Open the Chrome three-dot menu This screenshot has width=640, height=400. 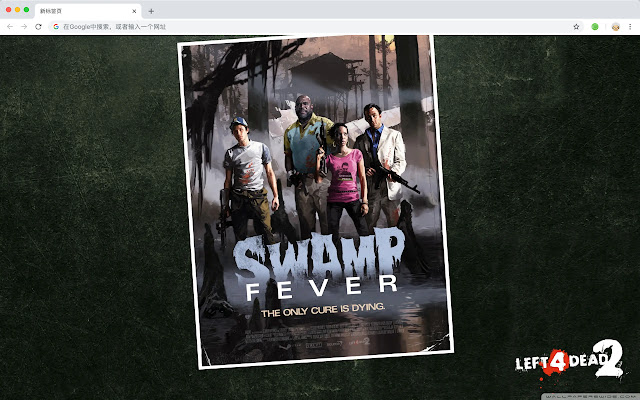tap(630, 27)
